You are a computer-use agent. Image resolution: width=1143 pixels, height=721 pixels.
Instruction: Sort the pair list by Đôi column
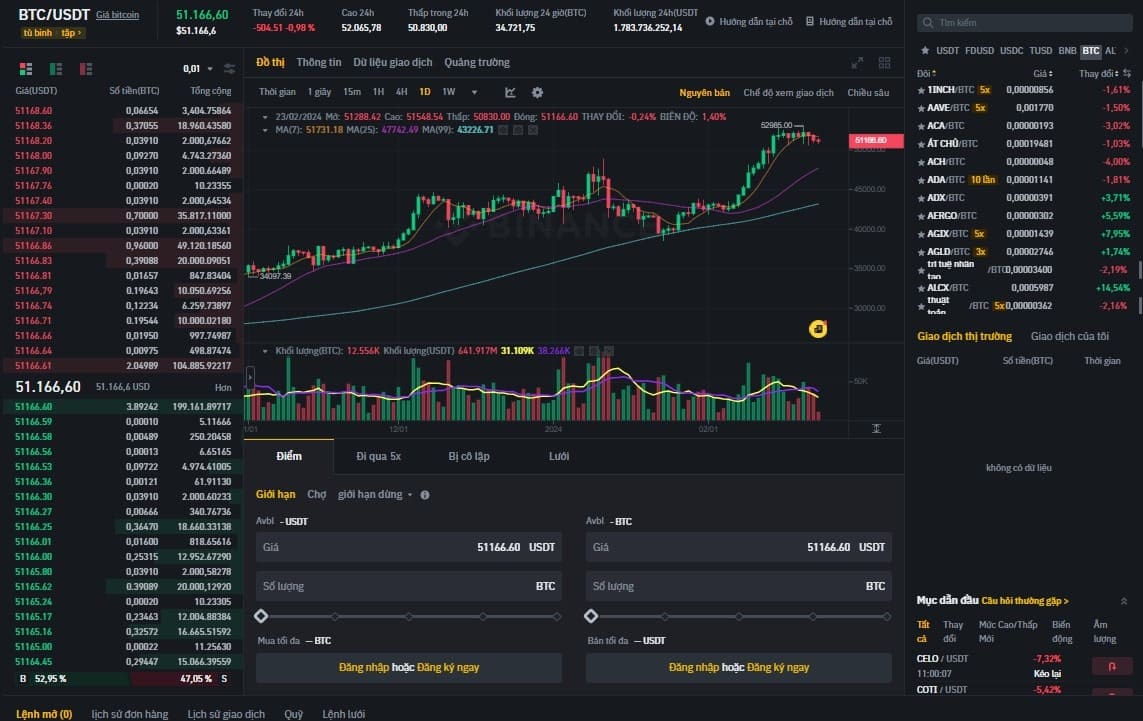(x=927, y=73)
